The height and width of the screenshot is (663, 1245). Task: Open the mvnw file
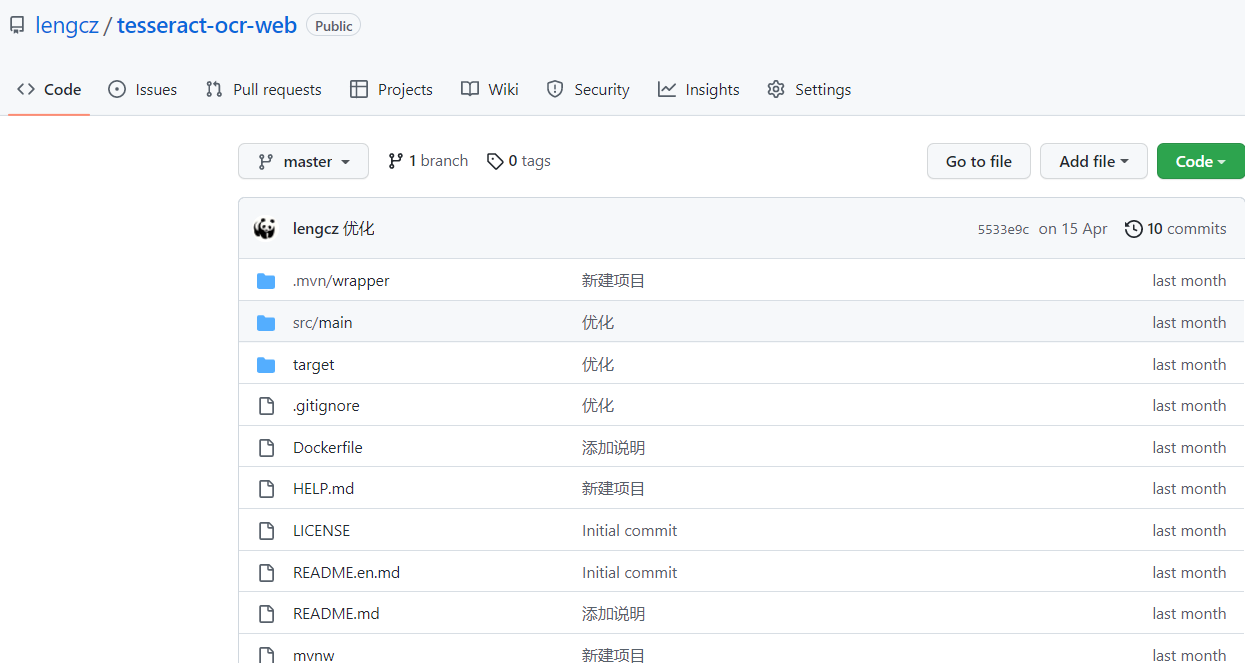point(314,655)
